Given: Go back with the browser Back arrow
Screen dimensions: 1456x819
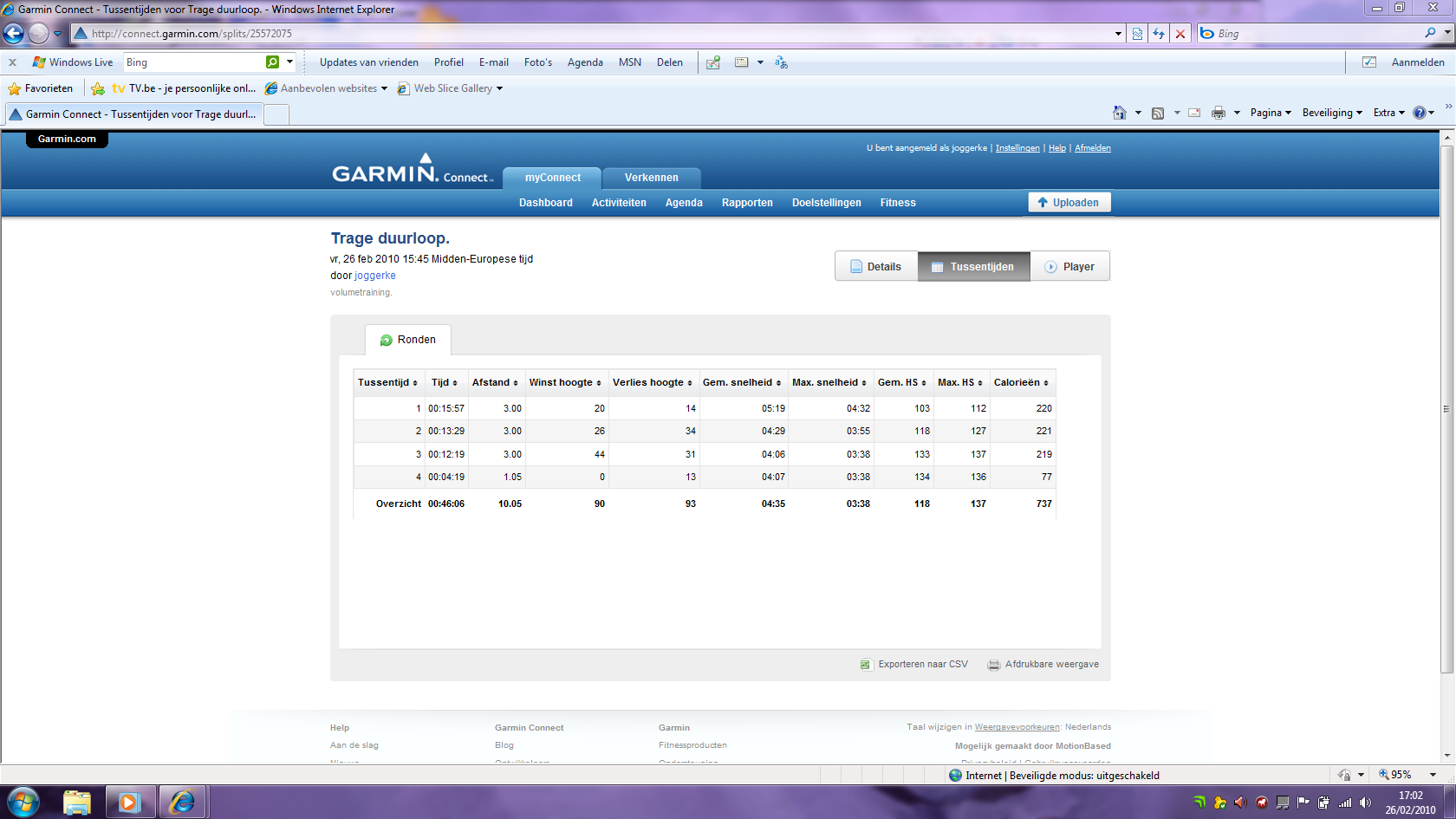Looking at the screenshot, I should coord(13,34).
